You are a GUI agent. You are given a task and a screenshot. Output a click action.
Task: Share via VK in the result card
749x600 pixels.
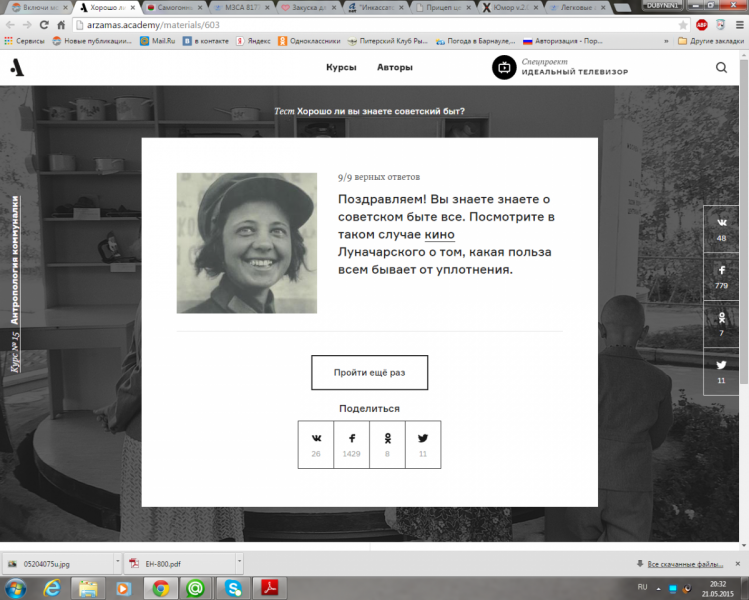[x=316, y=444]
